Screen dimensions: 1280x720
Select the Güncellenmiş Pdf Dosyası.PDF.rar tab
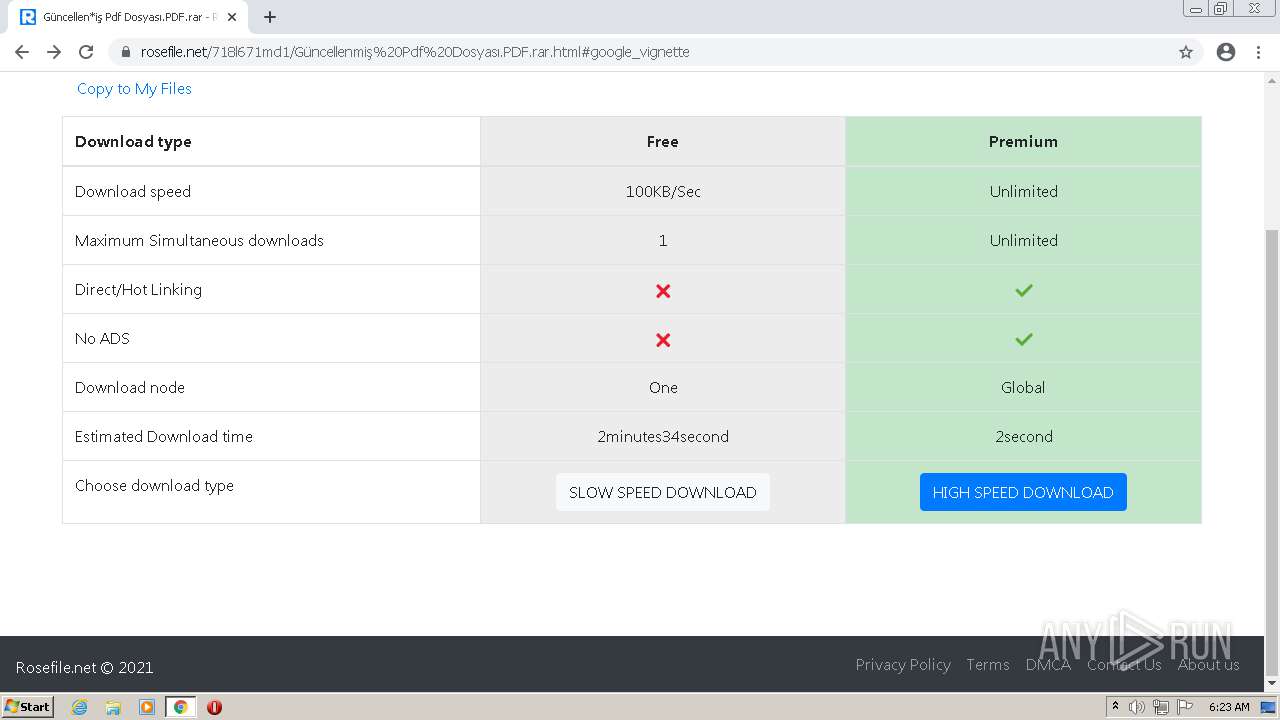click(x=130, y=17)
